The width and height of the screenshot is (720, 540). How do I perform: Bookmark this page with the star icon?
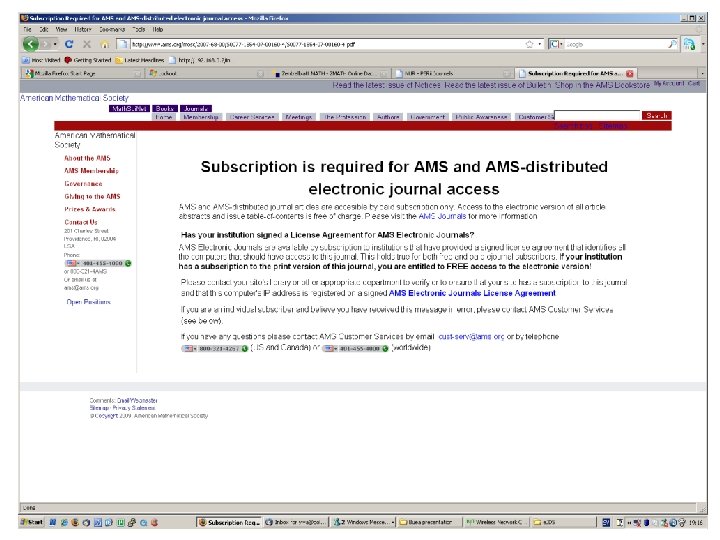click(529, 44)
